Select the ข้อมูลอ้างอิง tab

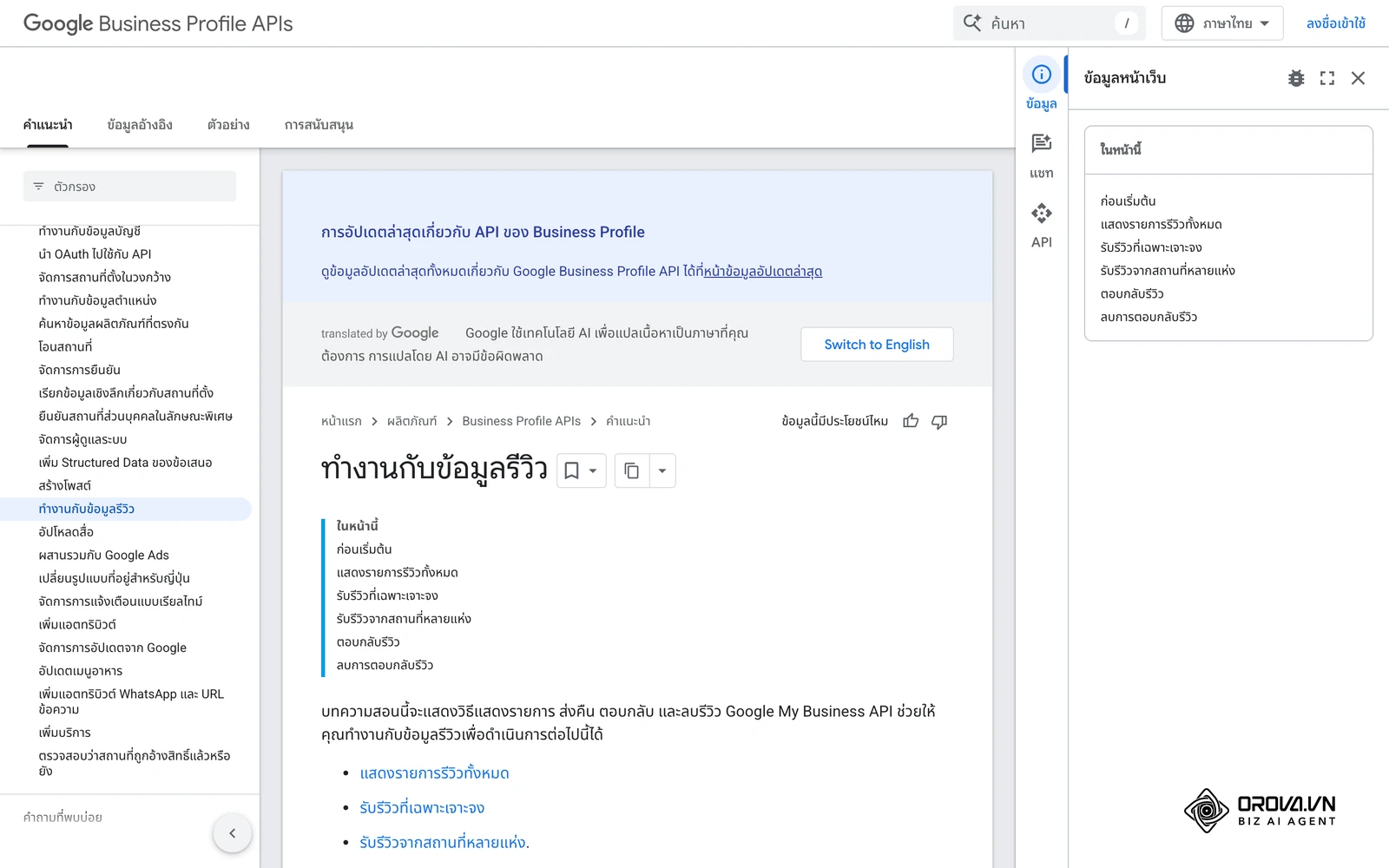click(140, 125)
